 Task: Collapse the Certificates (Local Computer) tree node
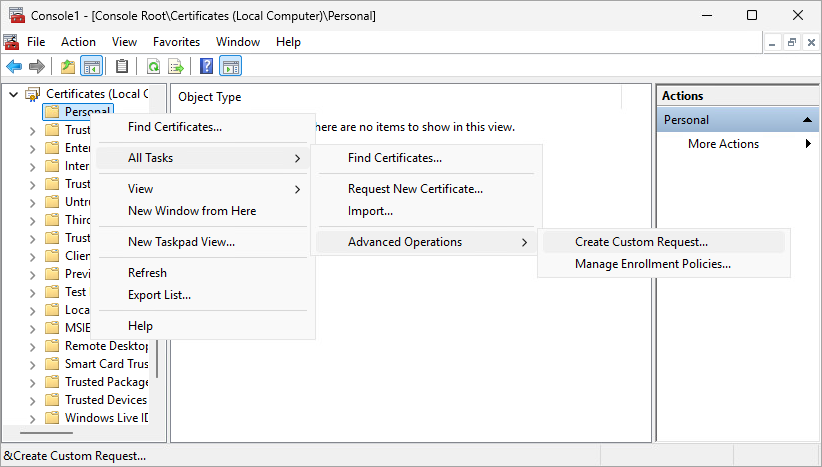13,94
